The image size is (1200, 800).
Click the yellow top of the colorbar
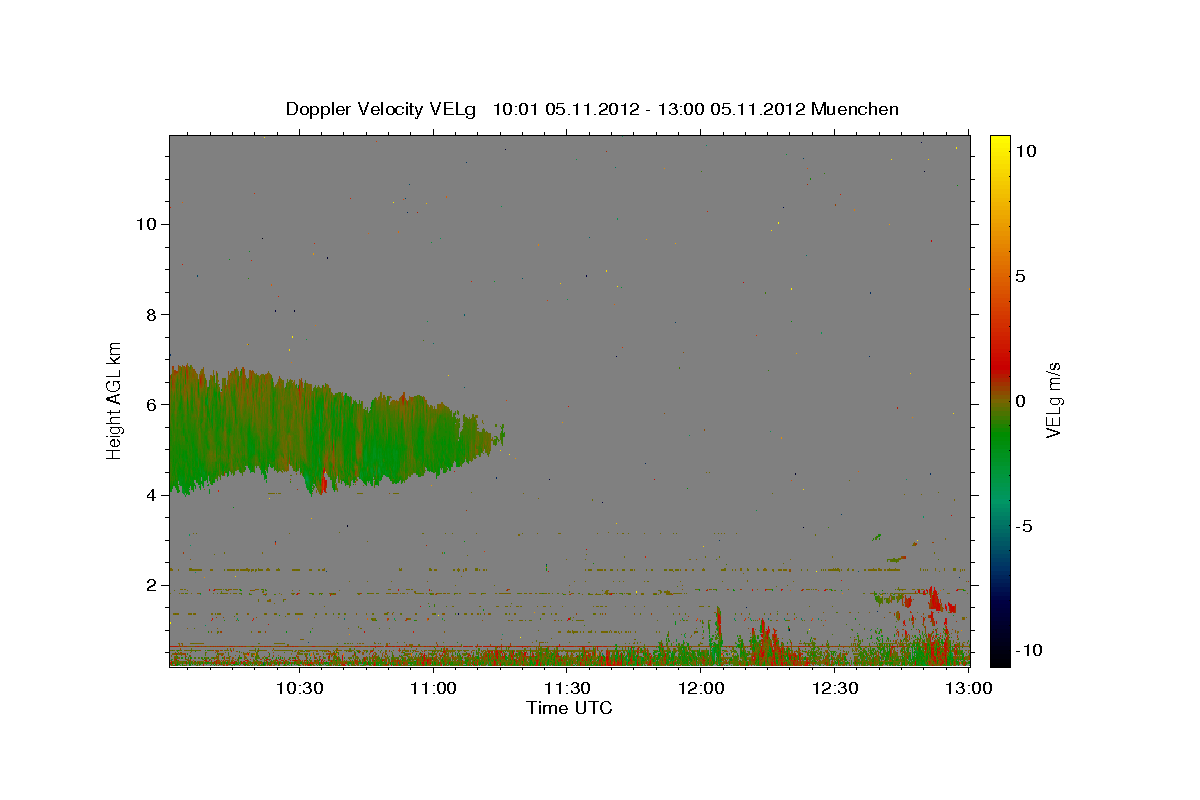click(999, 145)
